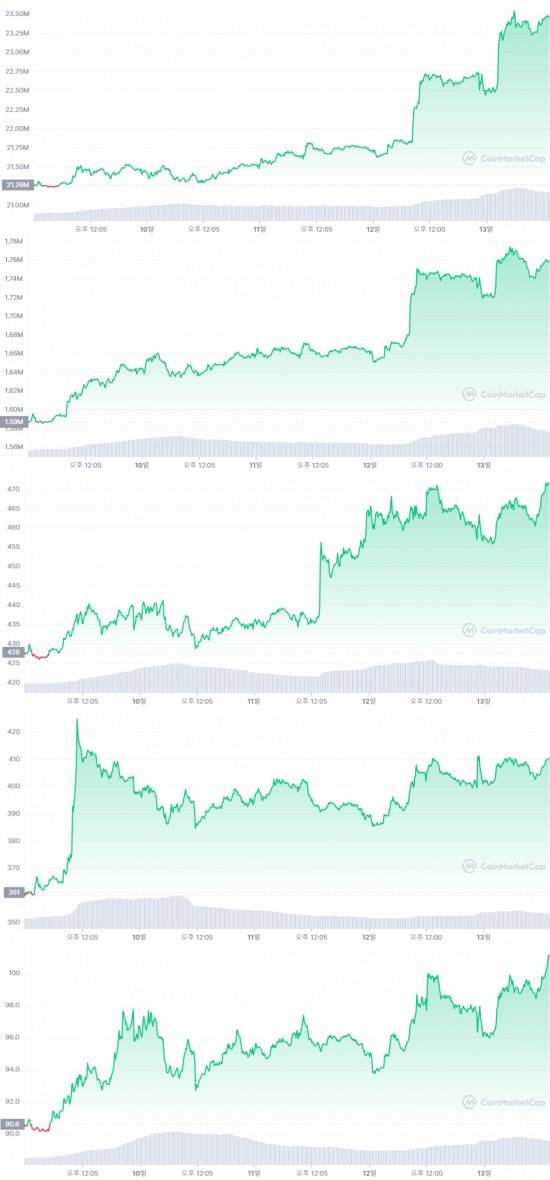Click the 1.59M starting price tag
The width and height of the screenshot is (550, 1180).
click(x=14, y=421)
